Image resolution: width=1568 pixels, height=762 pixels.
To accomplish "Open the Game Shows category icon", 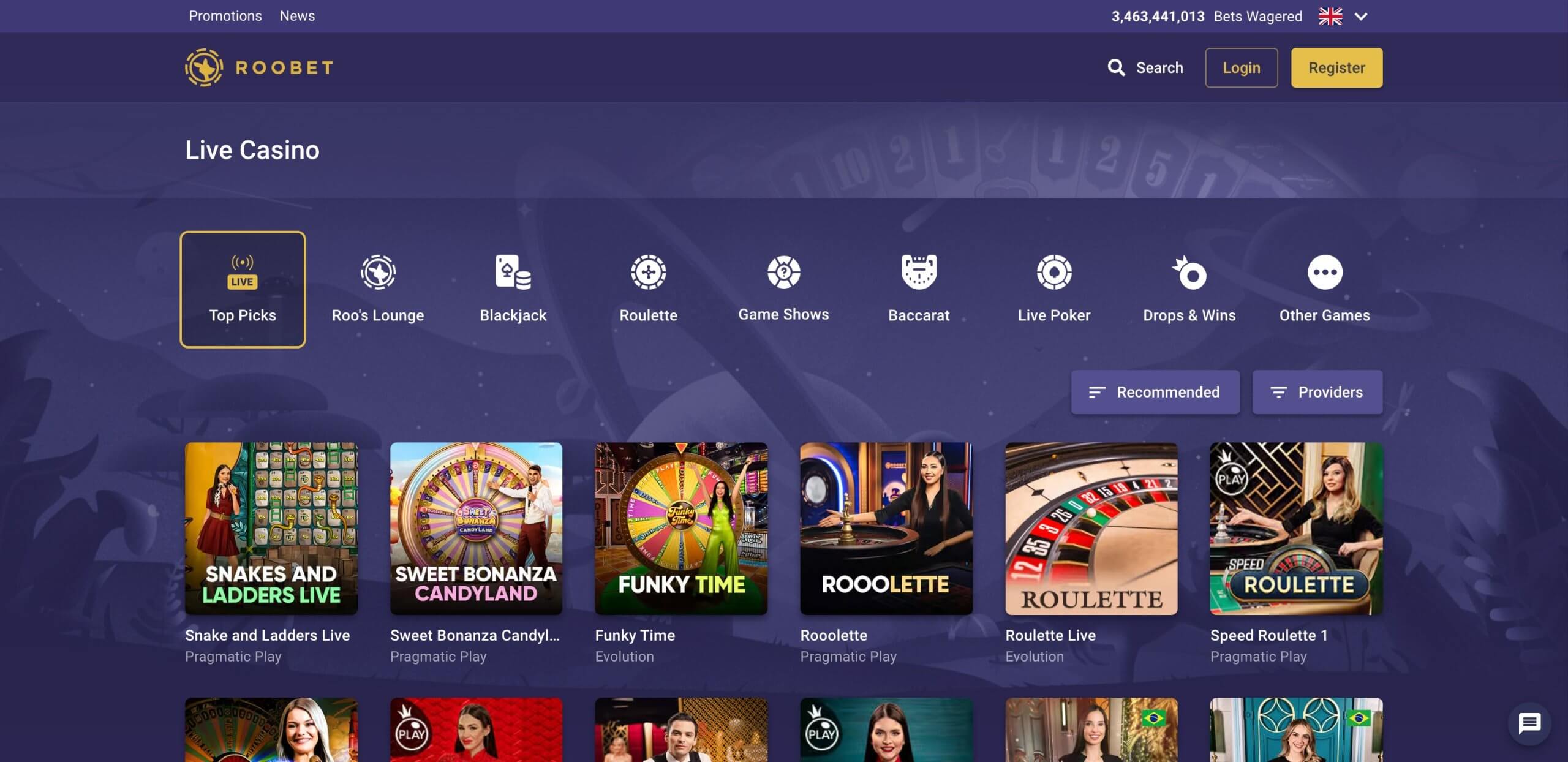I will (x=783, y=272).
